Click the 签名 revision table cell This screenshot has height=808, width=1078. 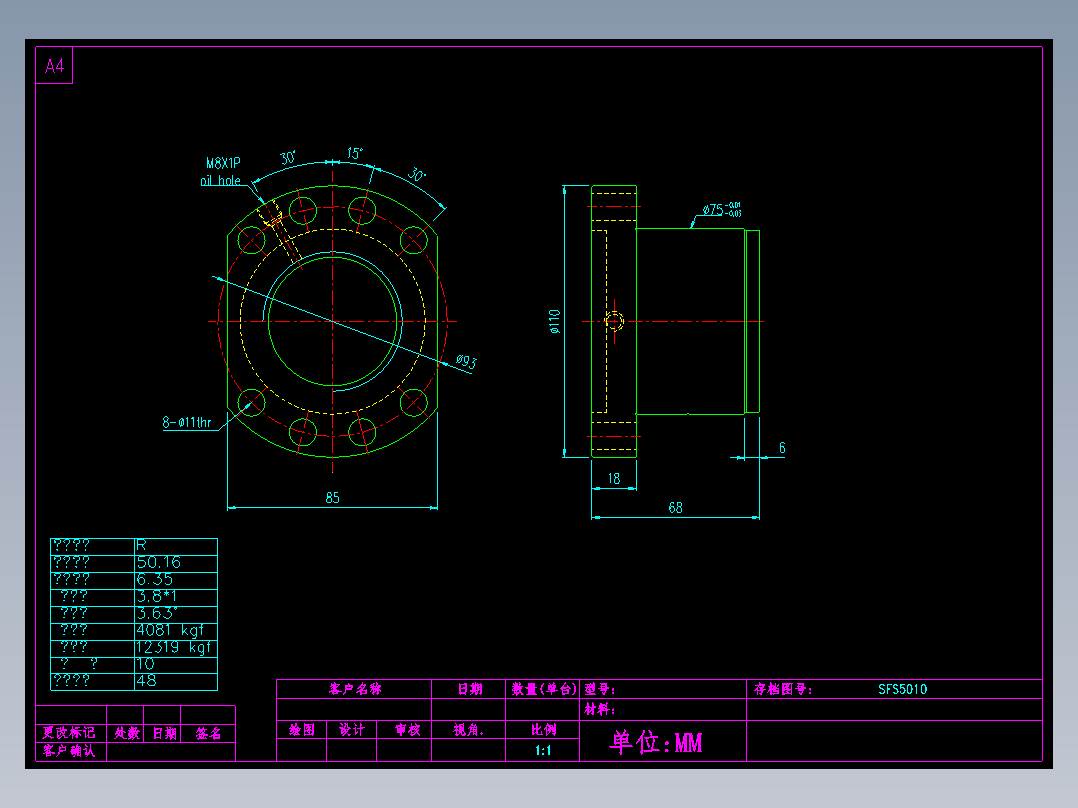(x=208, y=733)
